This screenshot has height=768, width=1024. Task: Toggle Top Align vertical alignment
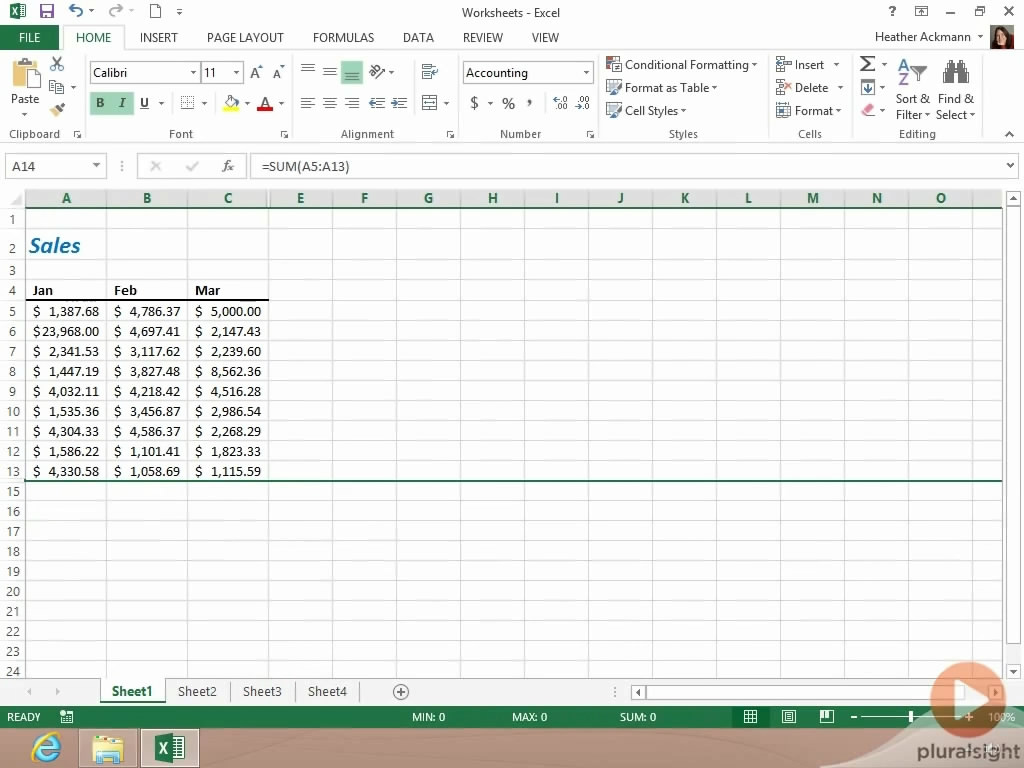pyautogui.click(x=308, y=71)
